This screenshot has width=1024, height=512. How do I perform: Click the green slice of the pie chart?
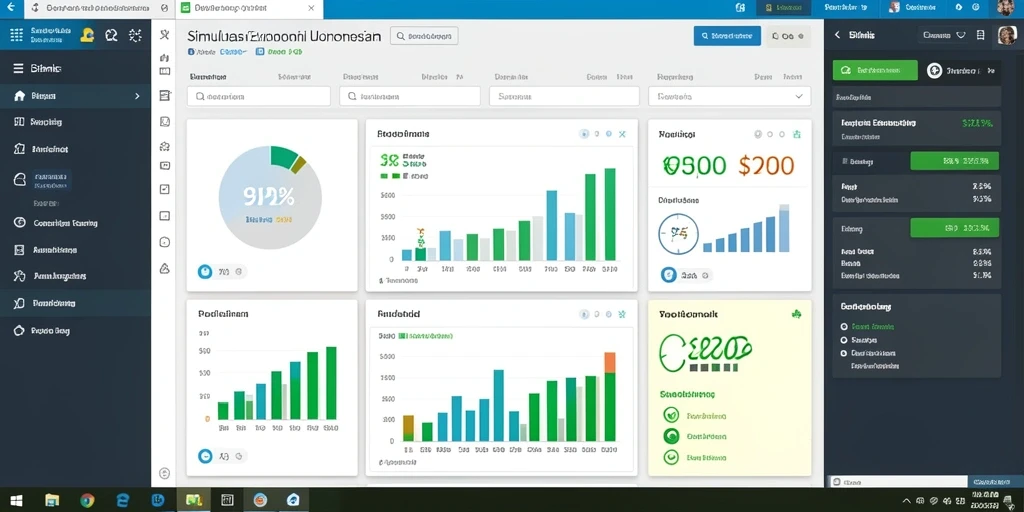[x=284, y=157]
